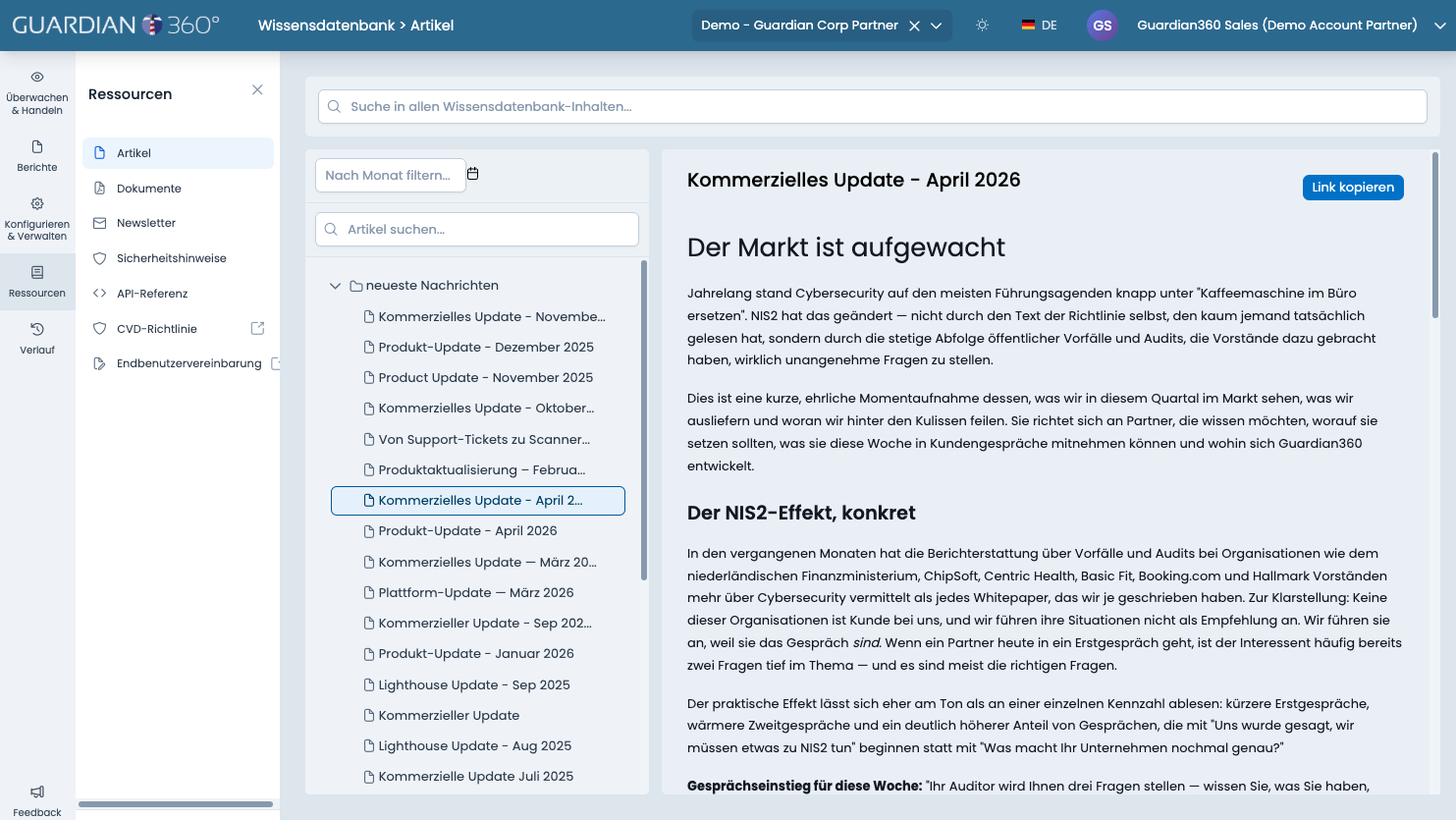The image size is (1456, 820).
Task: Open Produktaktualisierung – Februar article
Action: tap(478, 469)
